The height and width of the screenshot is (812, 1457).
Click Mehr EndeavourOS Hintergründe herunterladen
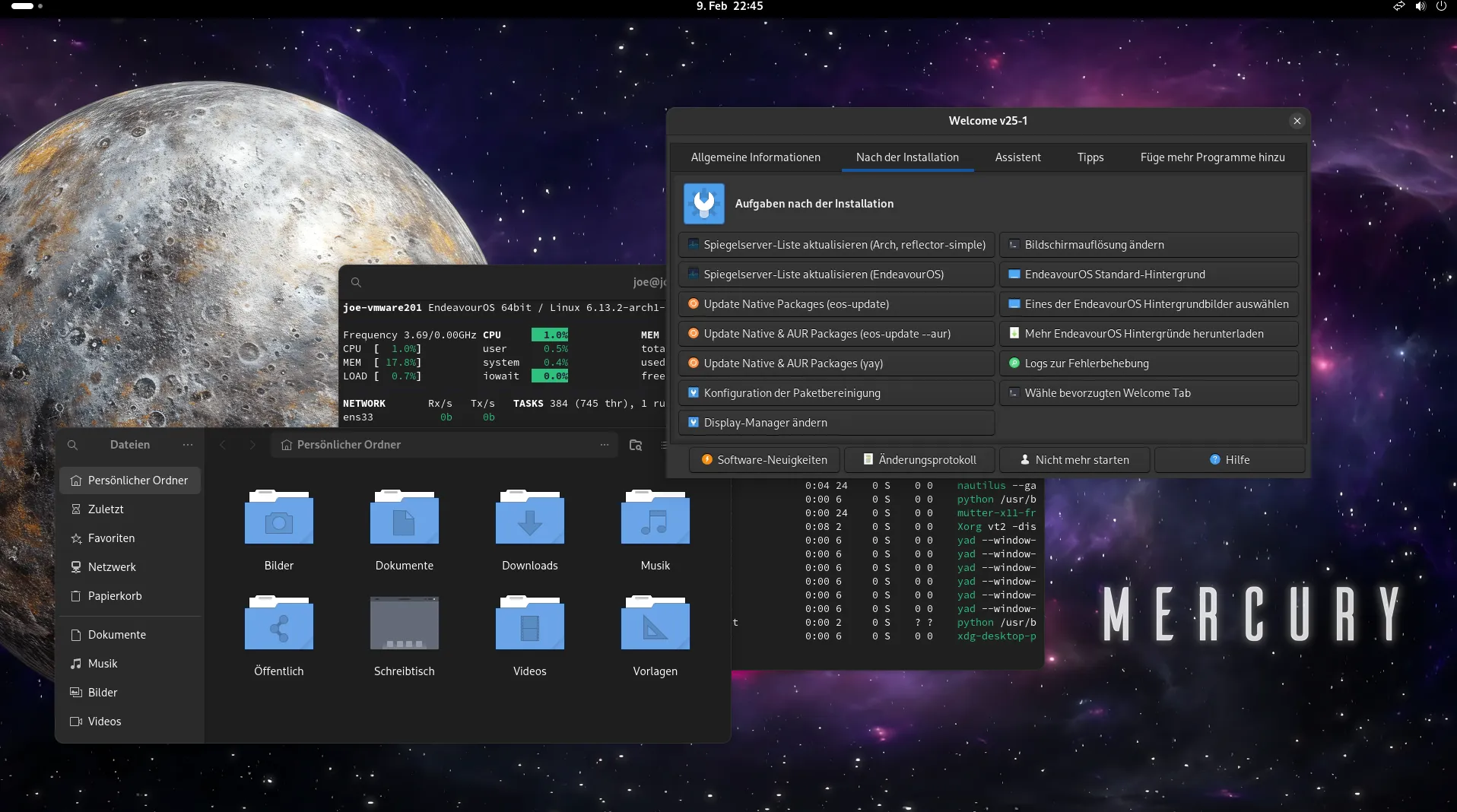click(1149, 334)
